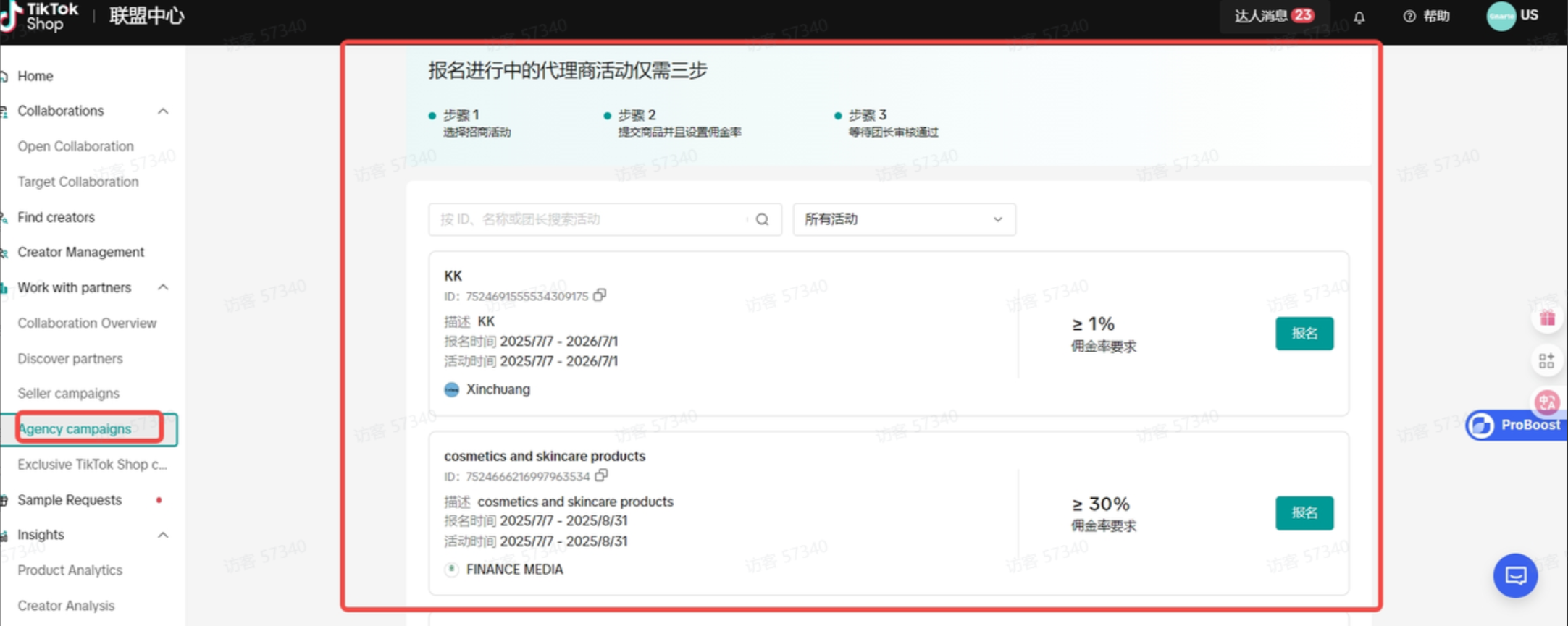Collapse the Work with partners section
Viewport: 1568px width, 626px height.
163,287
